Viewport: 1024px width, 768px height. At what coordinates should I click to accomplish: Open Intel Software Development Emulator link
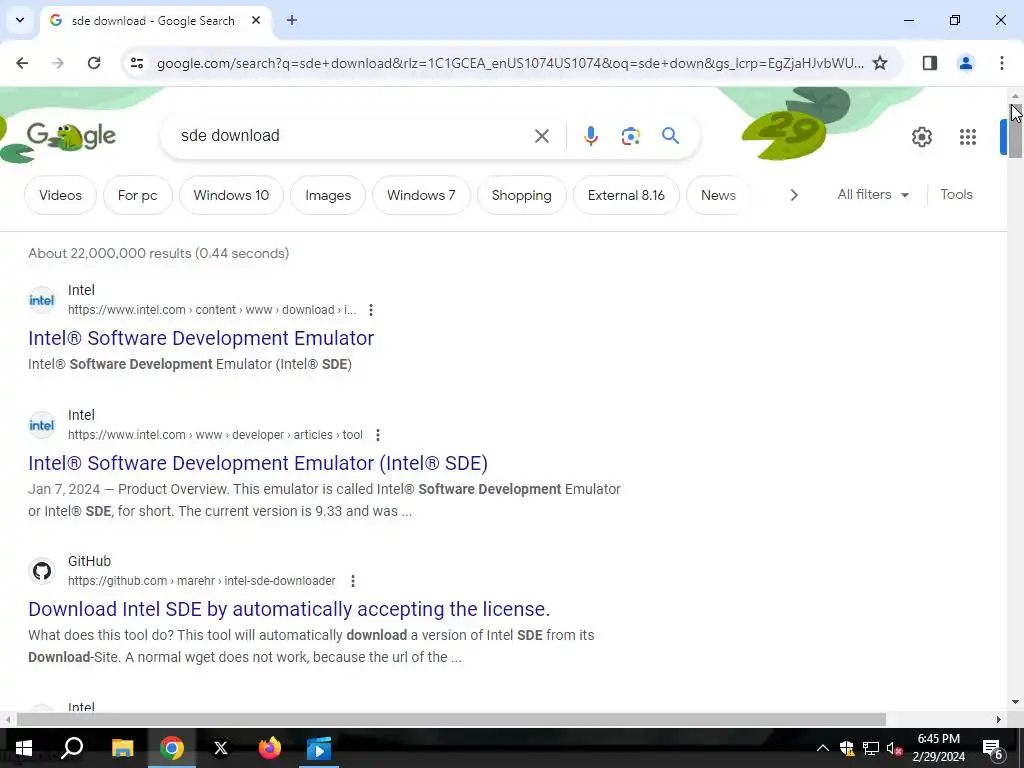(x=200, y=338)
